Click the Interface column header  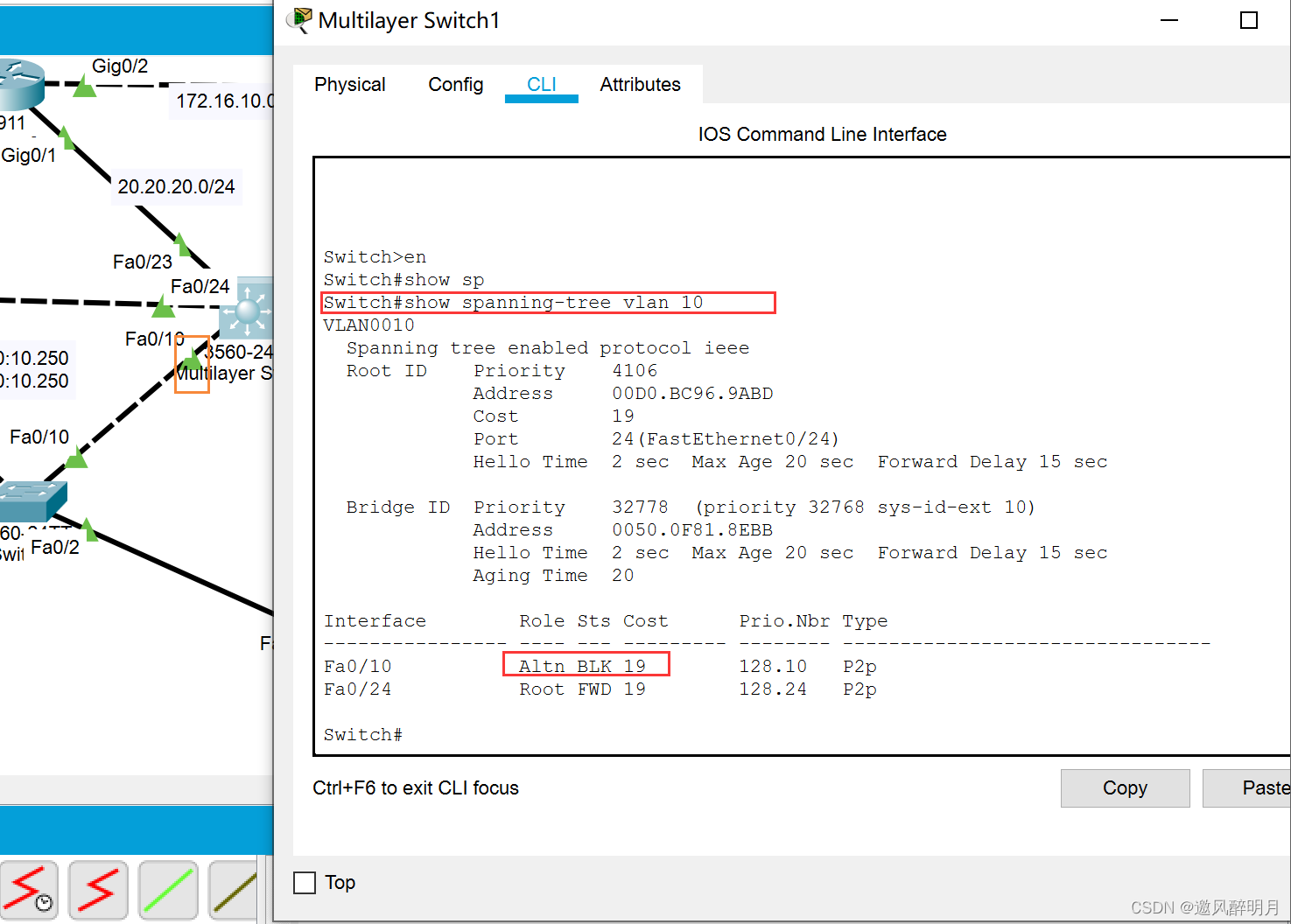click(x=375, y=621)
